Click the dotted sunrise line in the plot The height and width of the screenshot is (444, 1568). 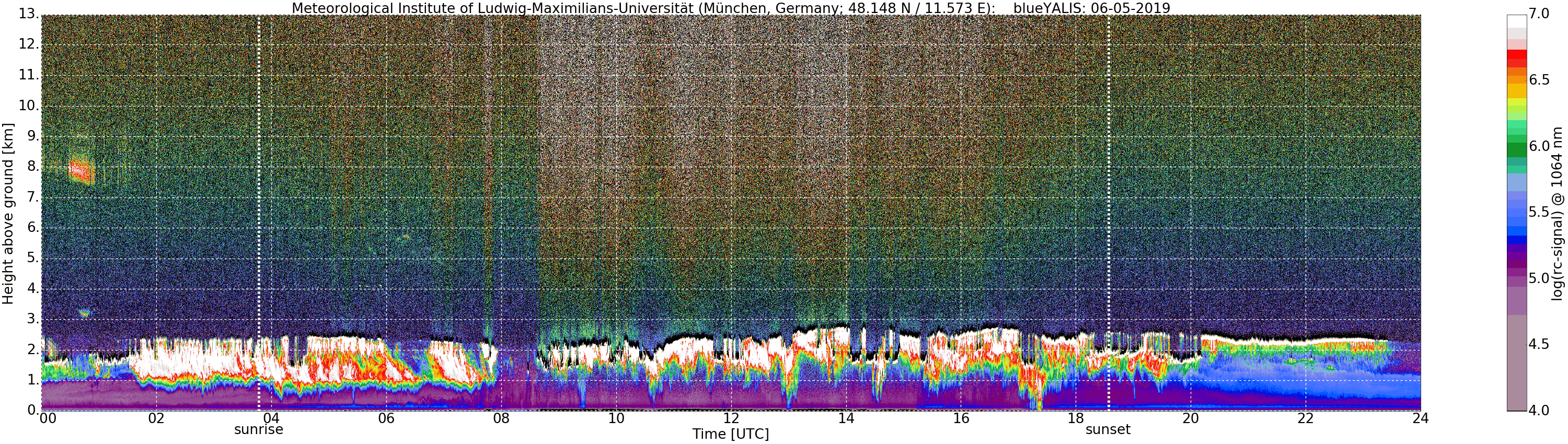259,213
